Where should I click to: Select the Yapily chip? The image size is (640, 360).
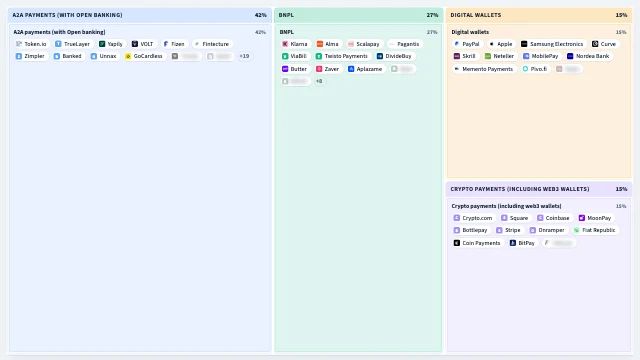111,44
